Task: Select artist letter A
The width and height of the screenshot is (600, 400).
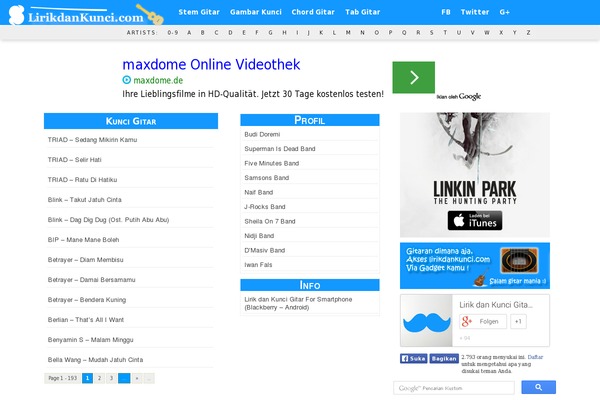Action: pos(189,33)
